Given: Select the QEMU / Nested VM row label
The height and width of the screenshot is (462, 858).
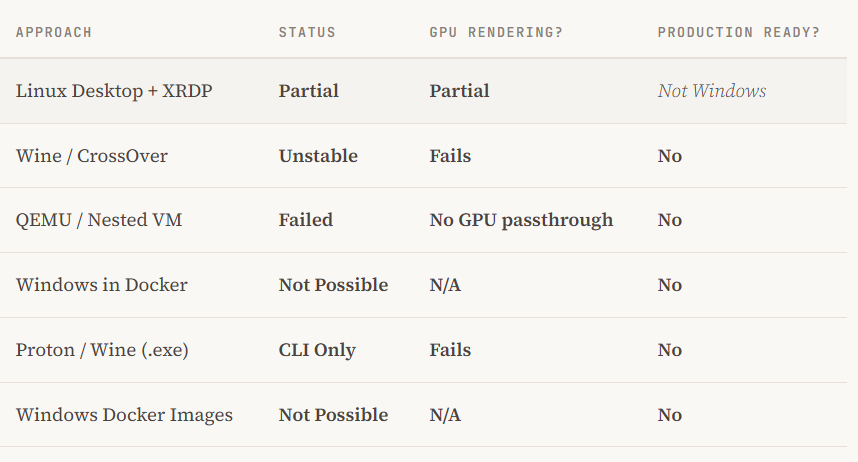Looking at the screenshot, I should (98, 220).
